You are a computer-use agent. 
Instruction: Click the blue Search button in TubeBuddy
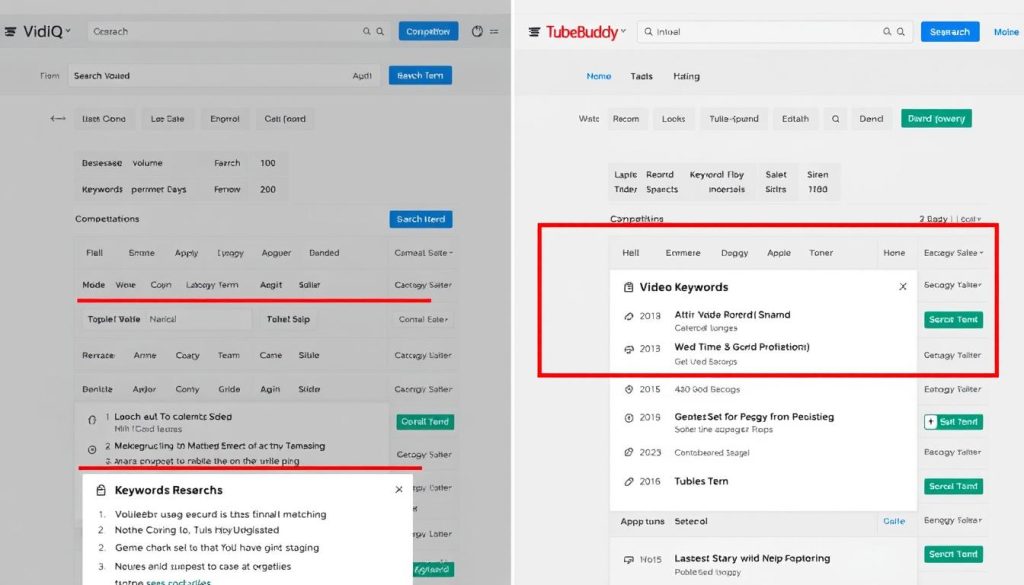(950, 31)
